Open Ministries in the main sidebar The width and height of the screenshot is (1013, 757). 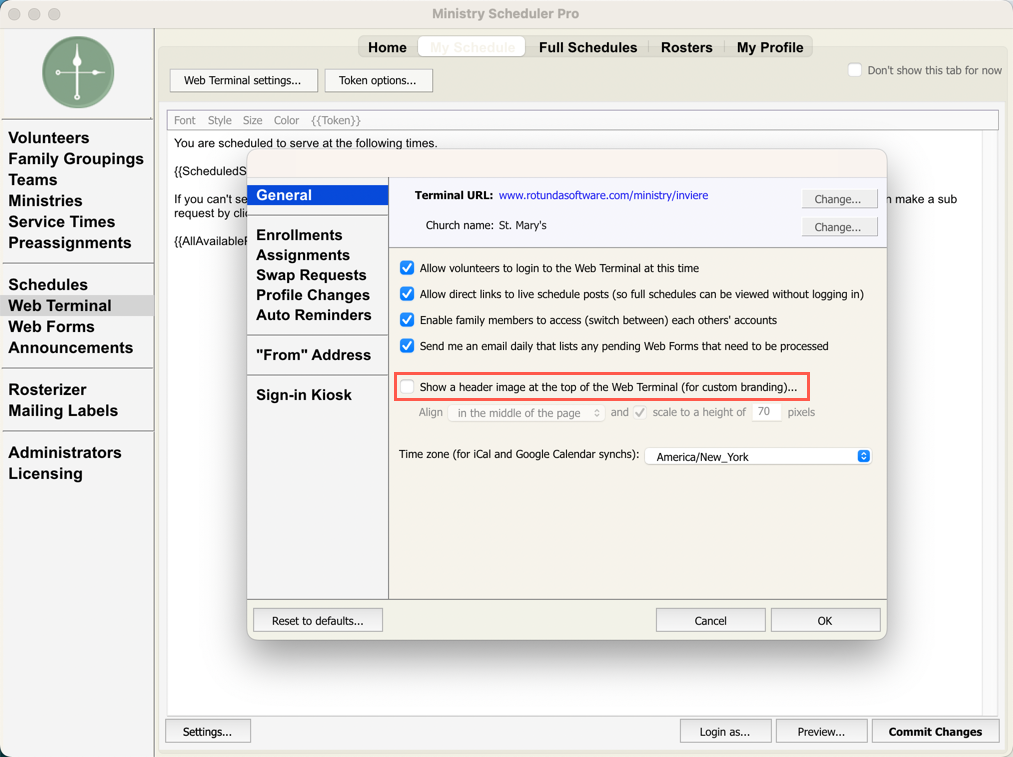pyautogui.click(x=45, y=201)
